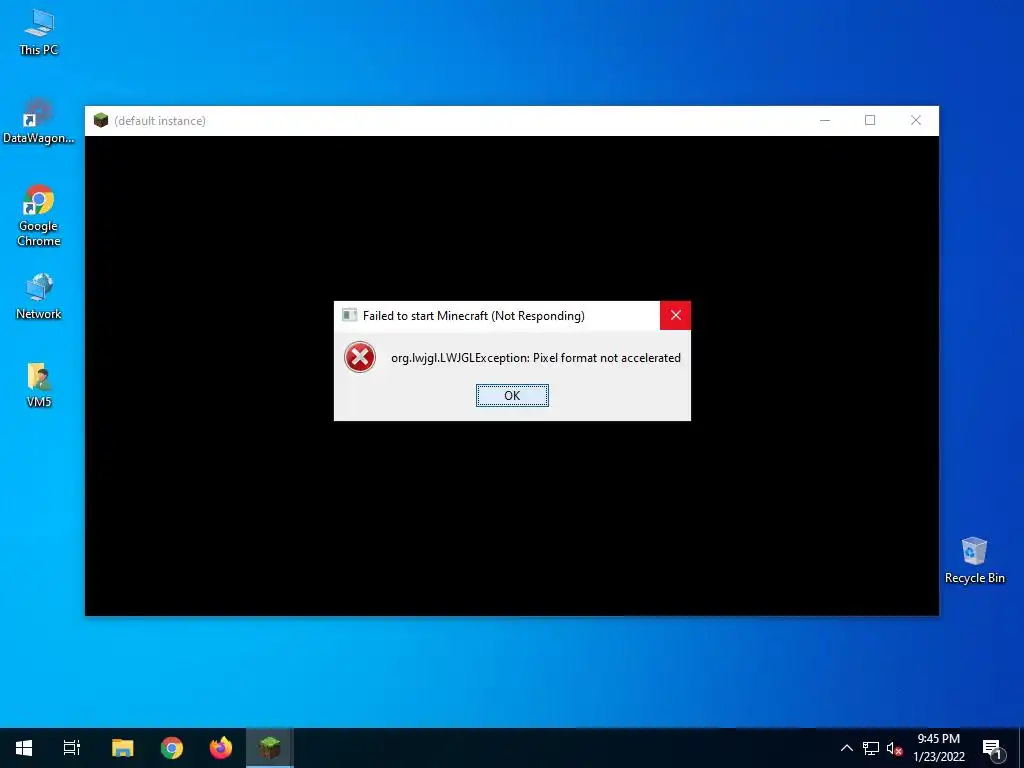Open the notification center icon
The image size is (1024, 768).
coord(993,749)
